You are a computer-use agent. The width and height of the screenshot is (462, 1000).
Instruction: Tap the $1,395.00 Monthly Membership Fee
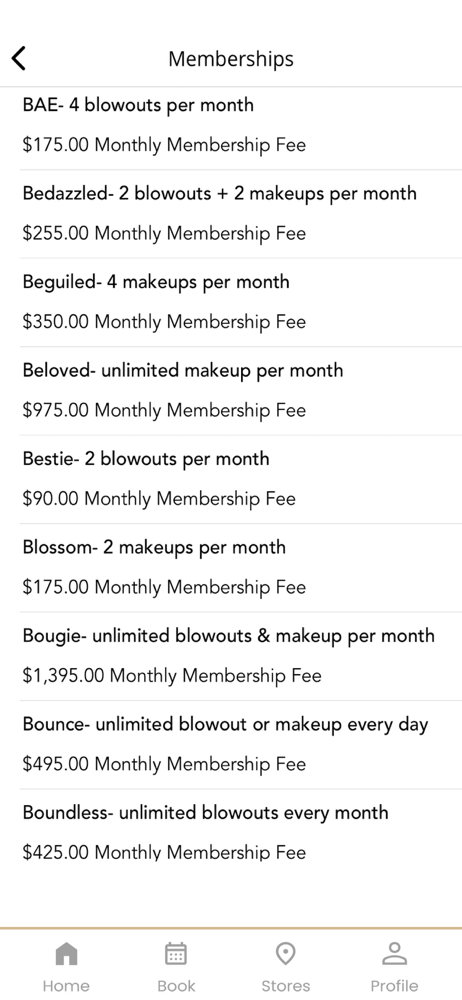point(172,676)
